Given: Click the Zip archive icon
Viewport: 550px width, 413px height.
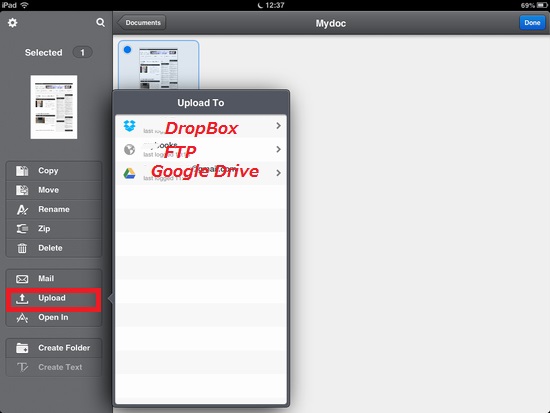Looking at the screenshot, I should pyautogui.click(x=22, y=229).
